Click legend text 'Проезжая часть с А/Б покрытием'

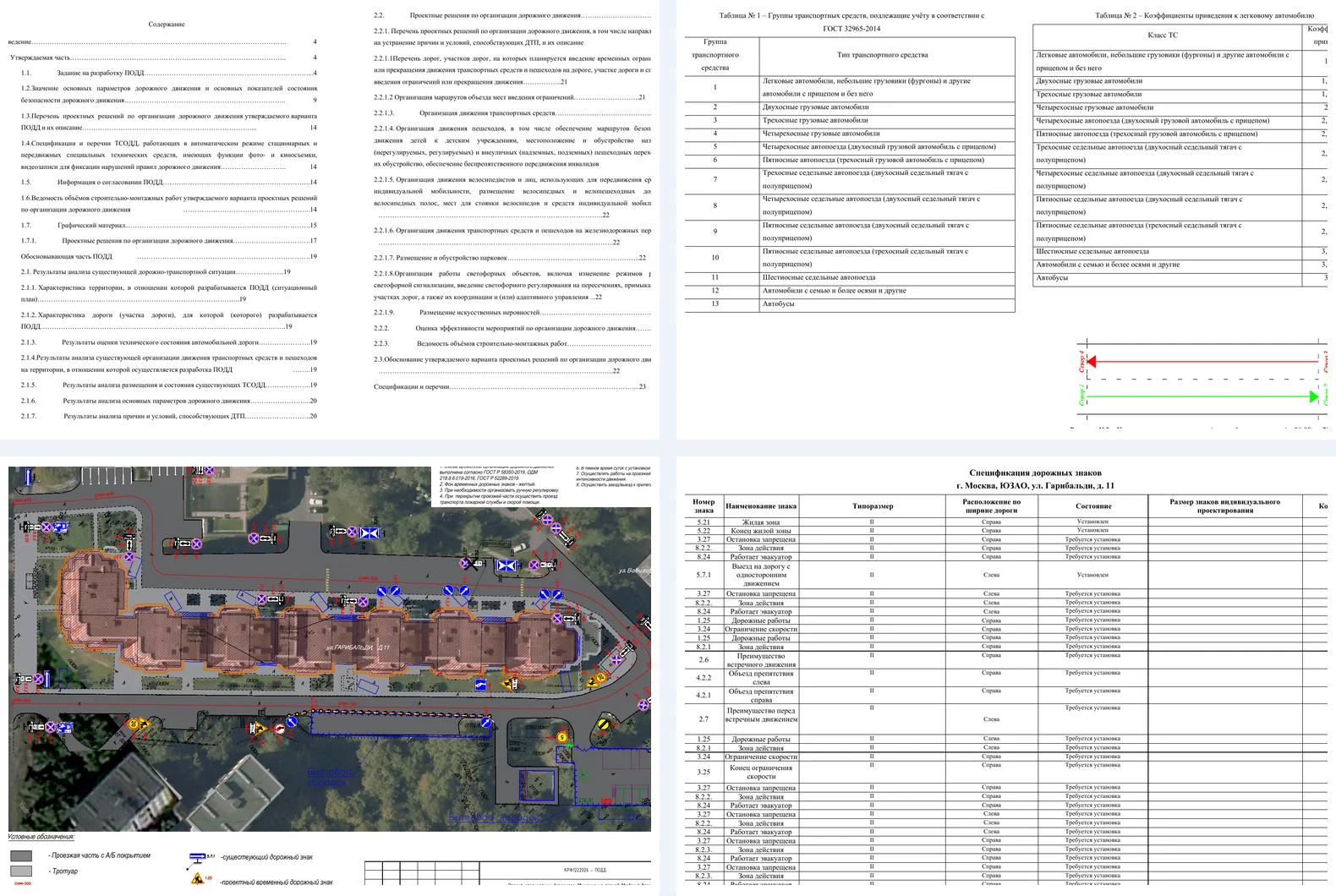[100, 855]
